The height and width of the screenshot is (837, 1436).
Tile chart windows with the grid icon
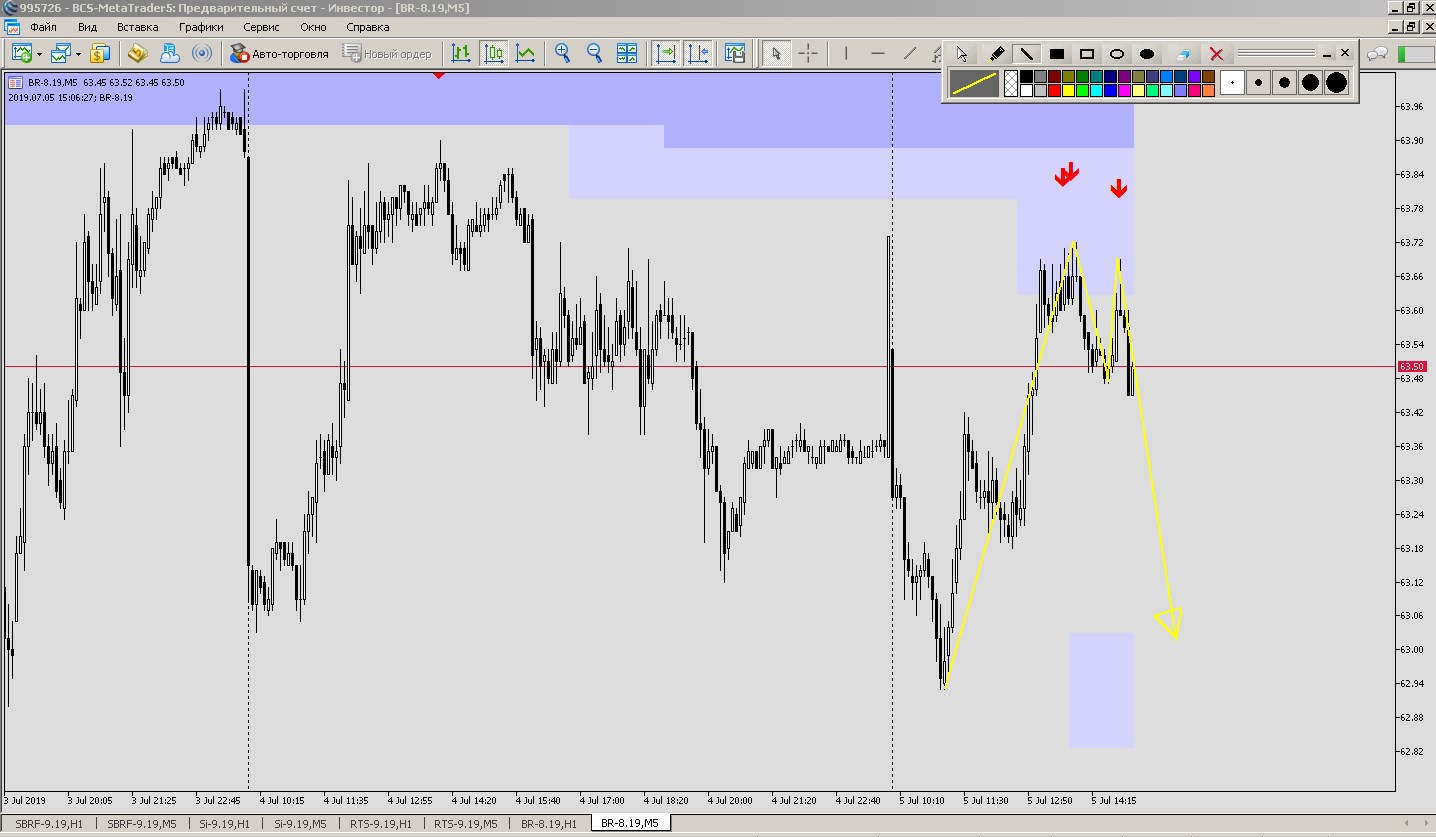pyautogui.click(x=627, y=53)
